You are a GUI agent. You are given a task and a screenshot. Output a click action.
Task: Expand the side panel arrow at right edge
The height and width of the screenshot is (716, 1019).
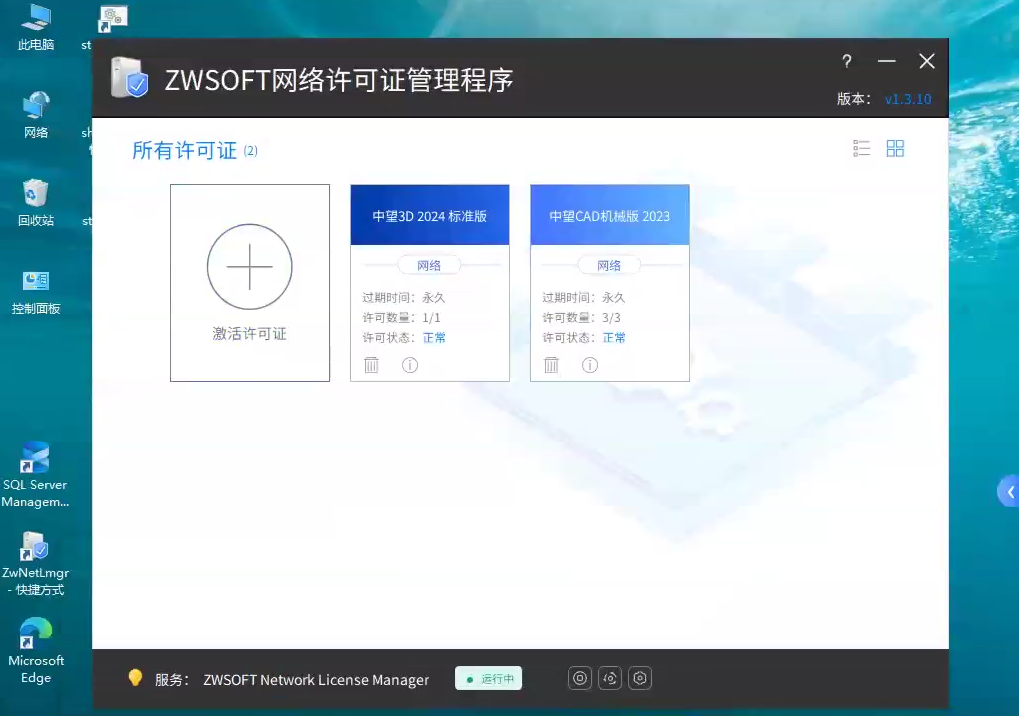(1009, 492)
